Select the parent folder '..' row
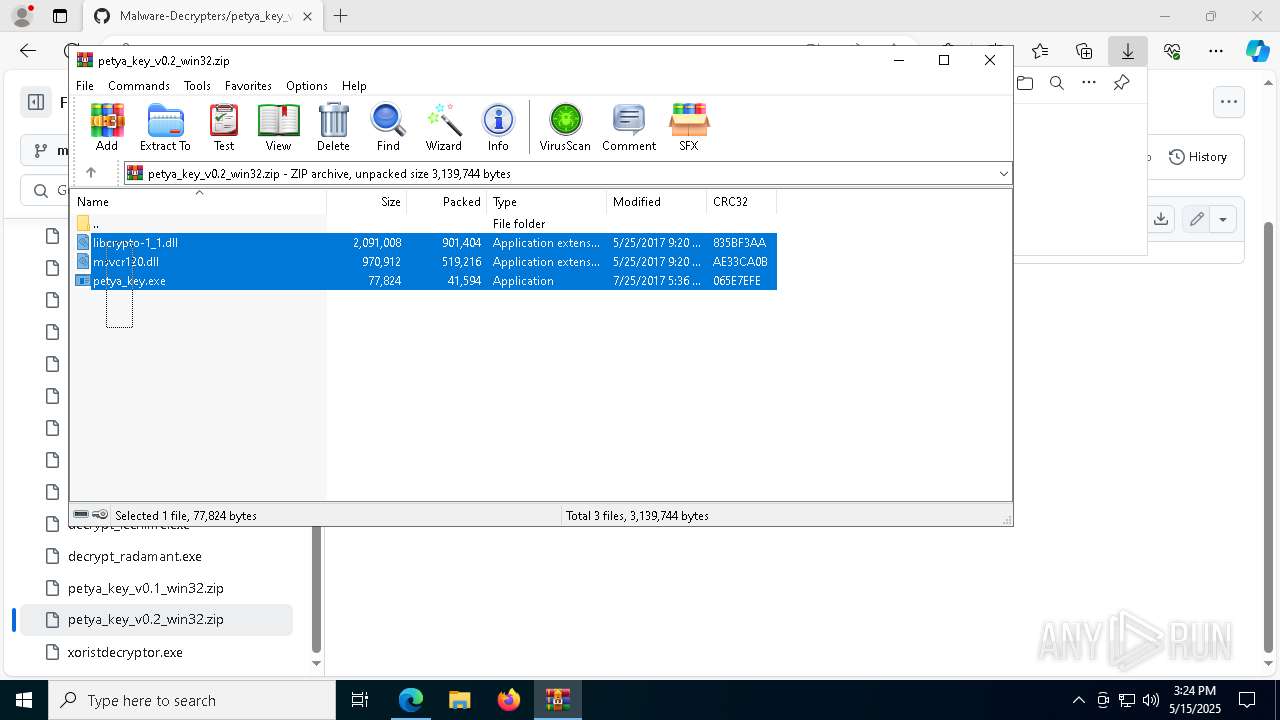The image size is (1280, 720). (x=424, y=224)
